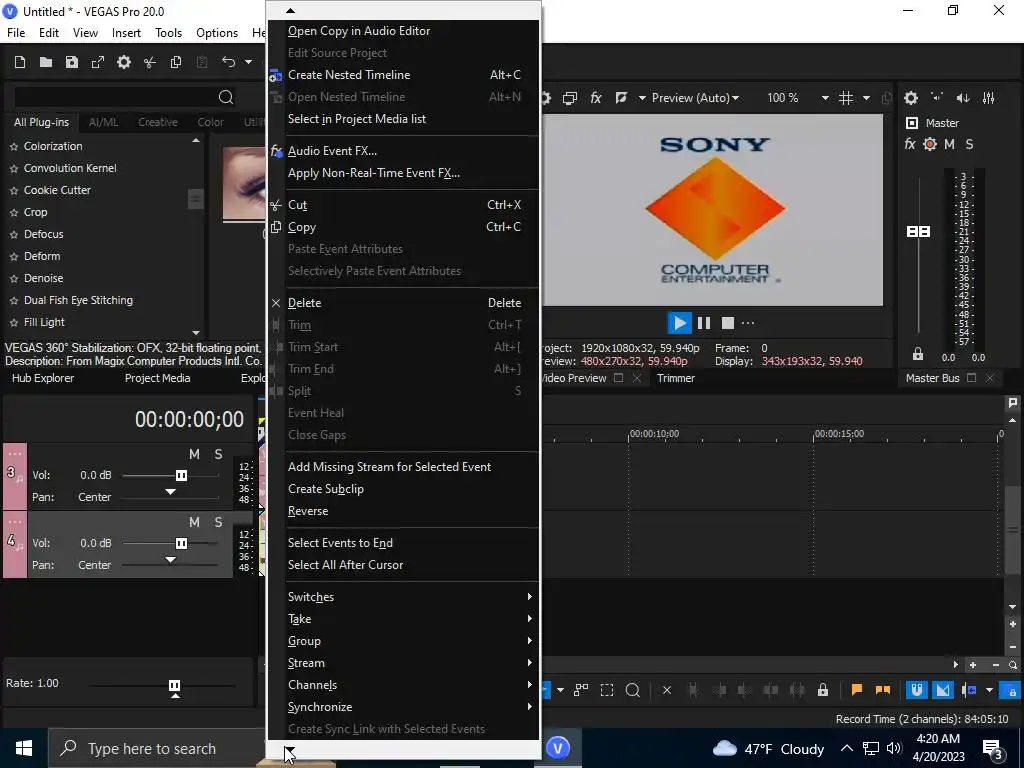Image resolution: width=1024 pixels, height=768 pixels.
Task: Open the Hub Explorer tab
Action: pyautogui.click(x=43, y=378)
